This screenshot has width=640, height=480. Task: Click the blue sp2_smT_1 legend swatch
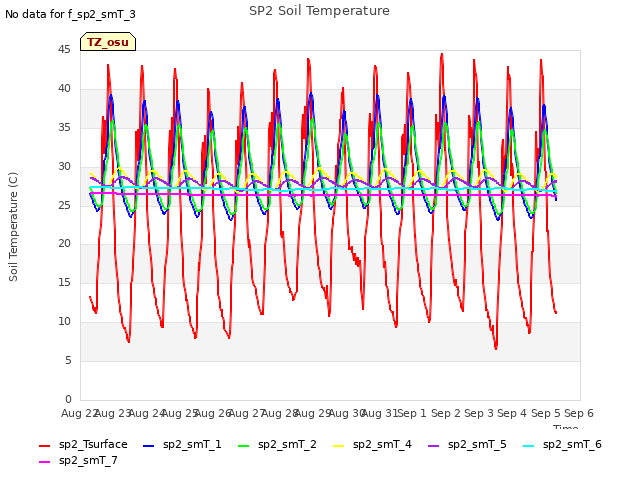click(x=149, y=446)
